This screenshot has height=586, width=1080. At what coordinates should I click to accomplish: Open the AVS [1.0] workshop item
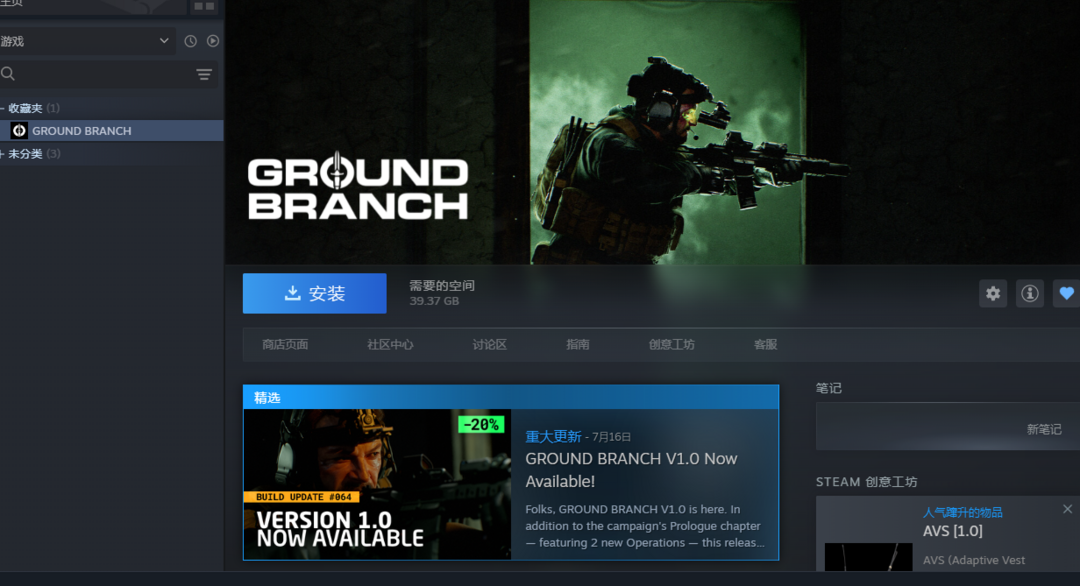point(953,531)
